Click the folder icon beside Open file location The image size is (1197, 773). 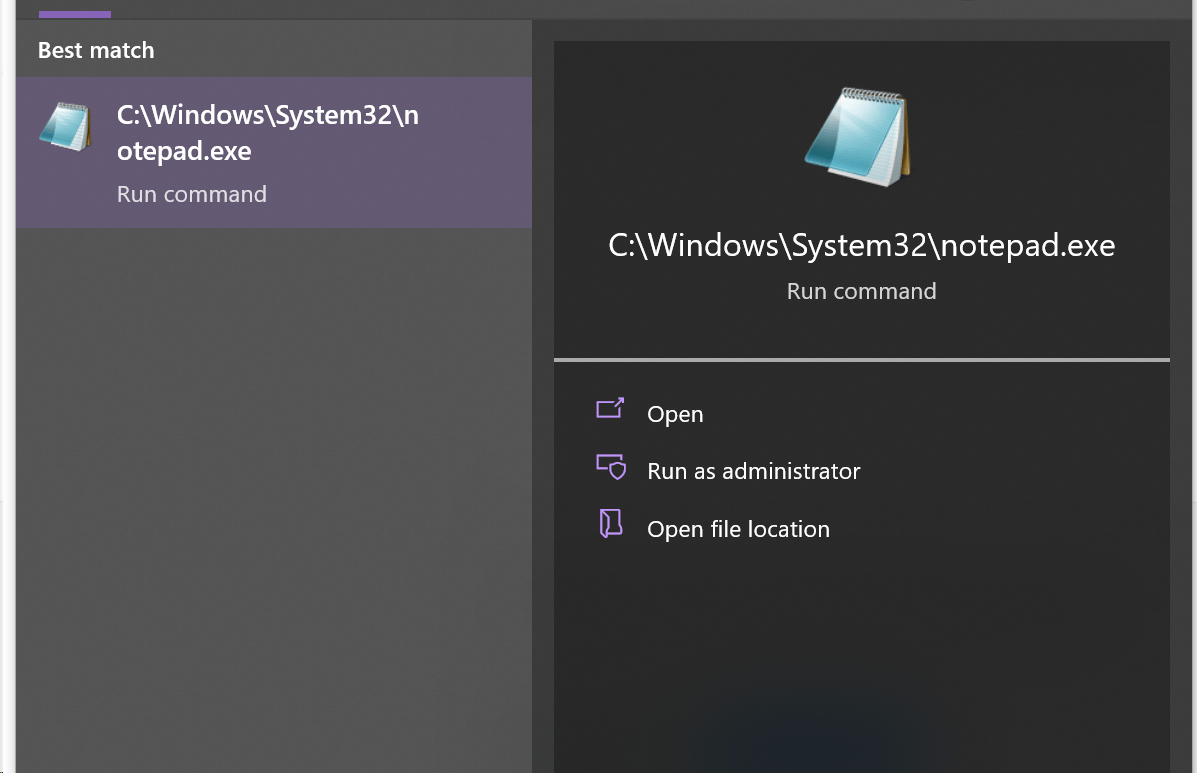[611, 523]
